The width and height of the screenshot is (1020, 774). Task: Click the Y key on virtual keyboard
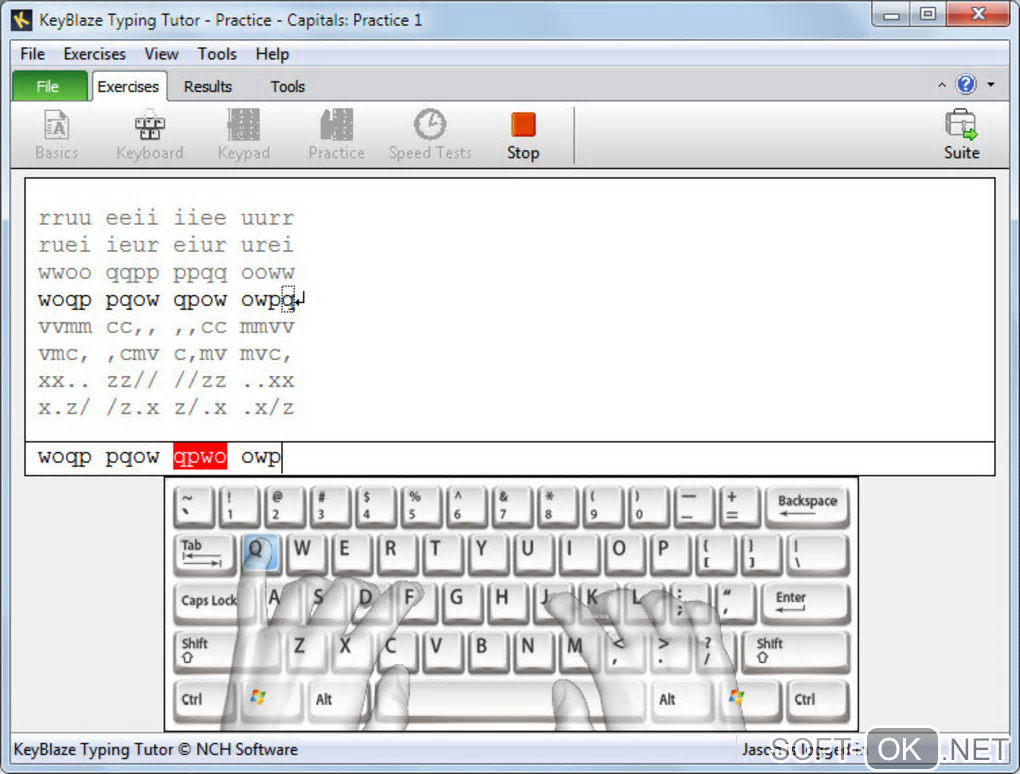pyautogui.click(x=488, y=554)
